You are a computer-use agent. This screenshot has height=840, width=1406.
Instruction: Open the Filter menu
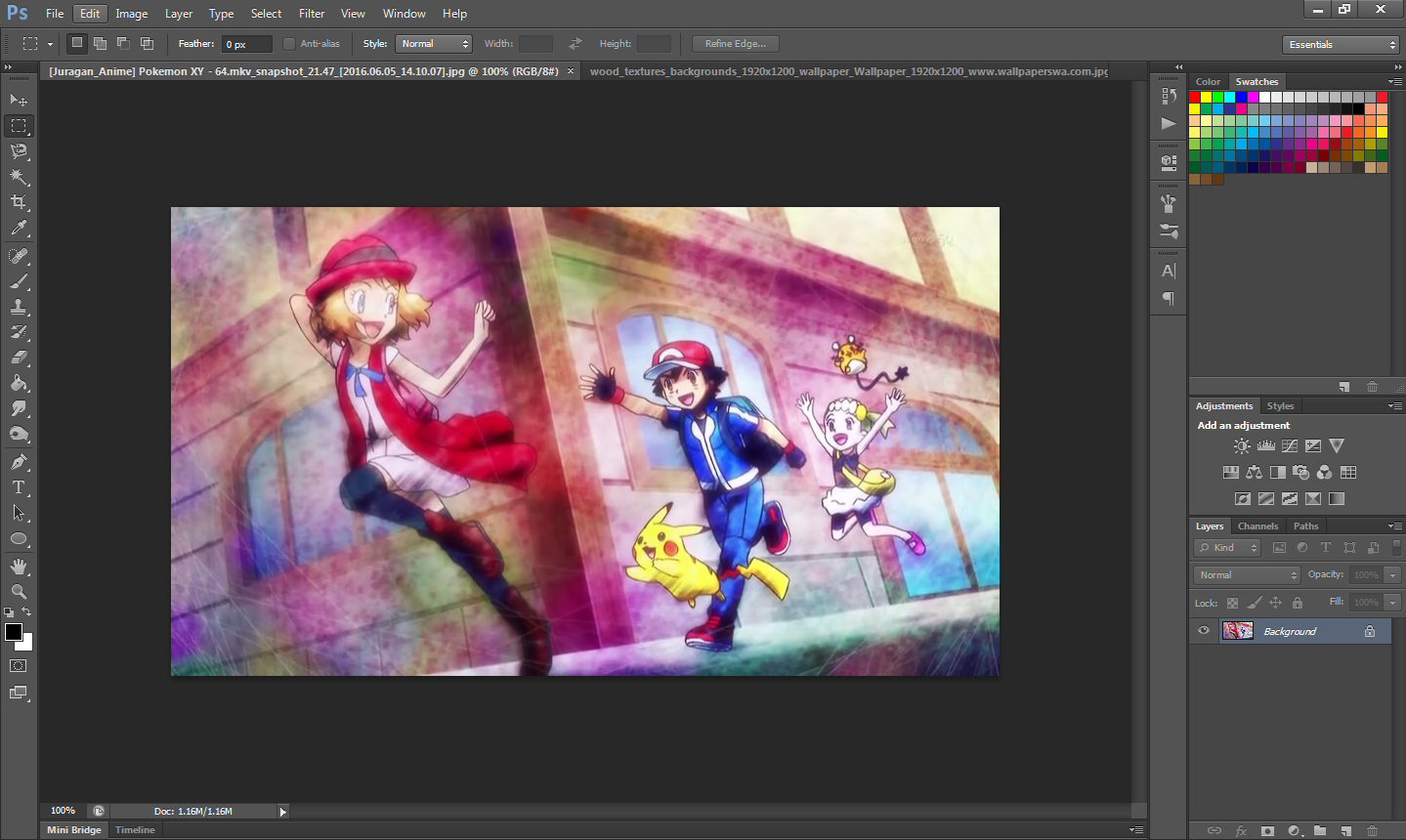coord(311,13)
